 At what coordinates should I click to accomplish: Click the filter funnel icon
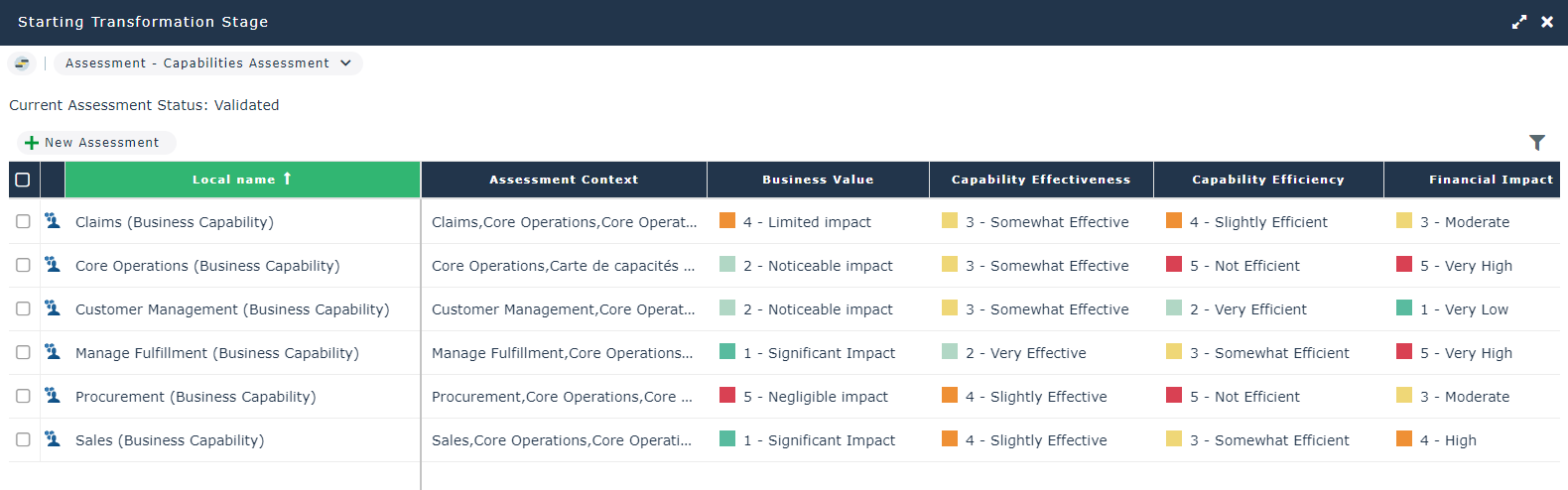pos(1536,143)
